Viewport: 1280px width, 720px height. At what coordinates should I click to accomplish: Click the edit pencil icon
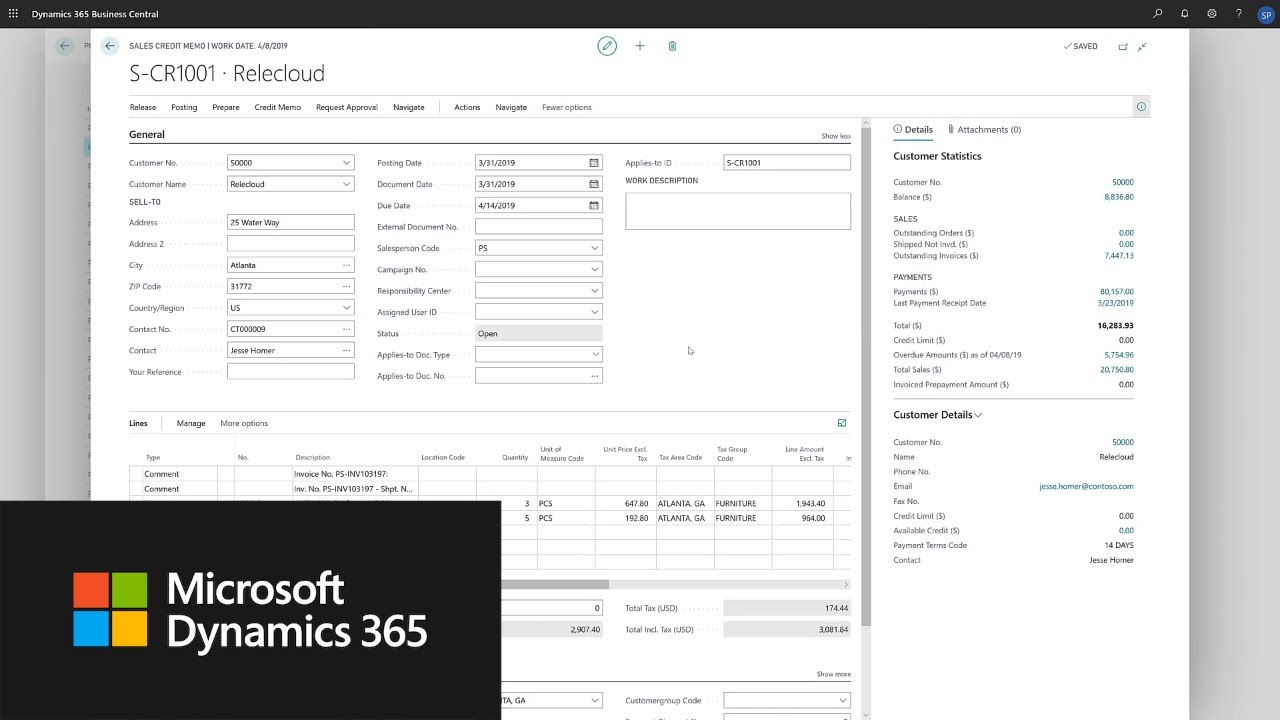click(x=607, y=46)
